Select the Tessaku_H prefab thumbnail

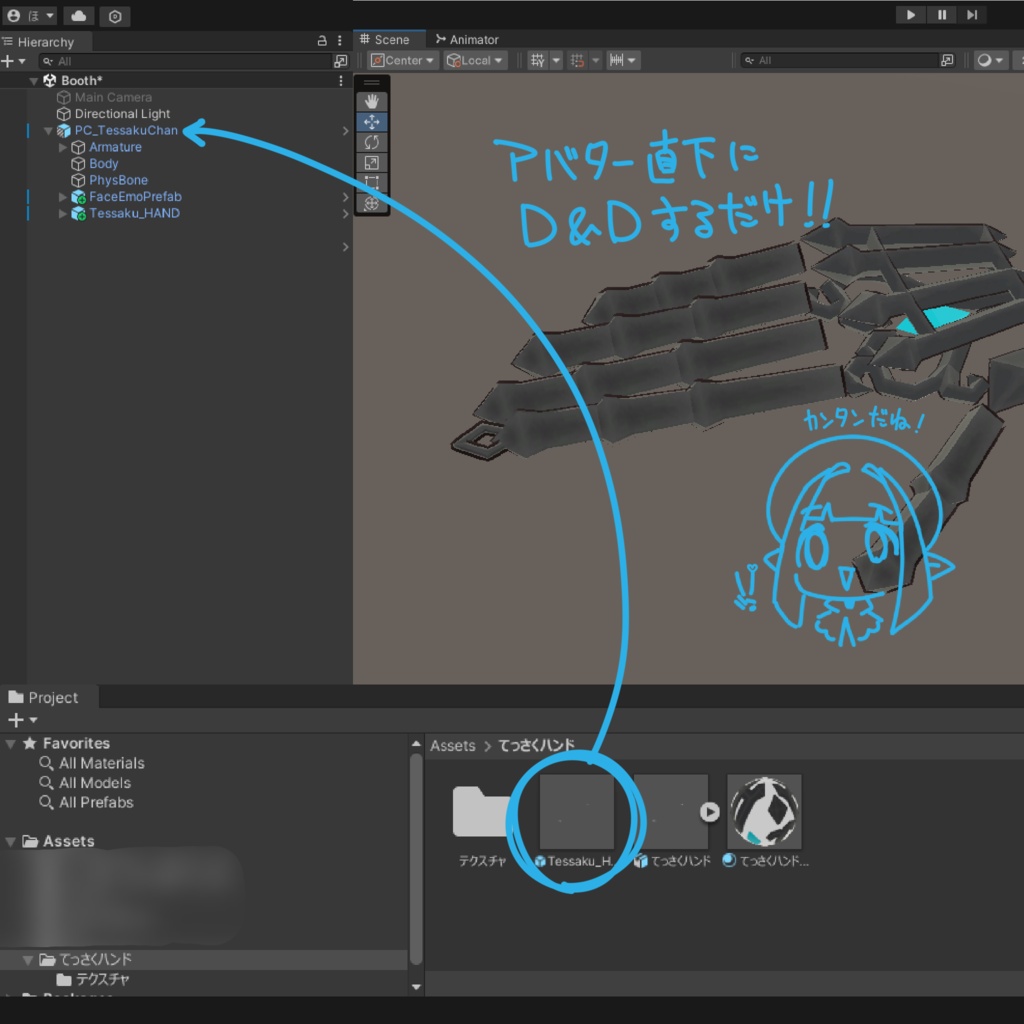click(576, 812)
